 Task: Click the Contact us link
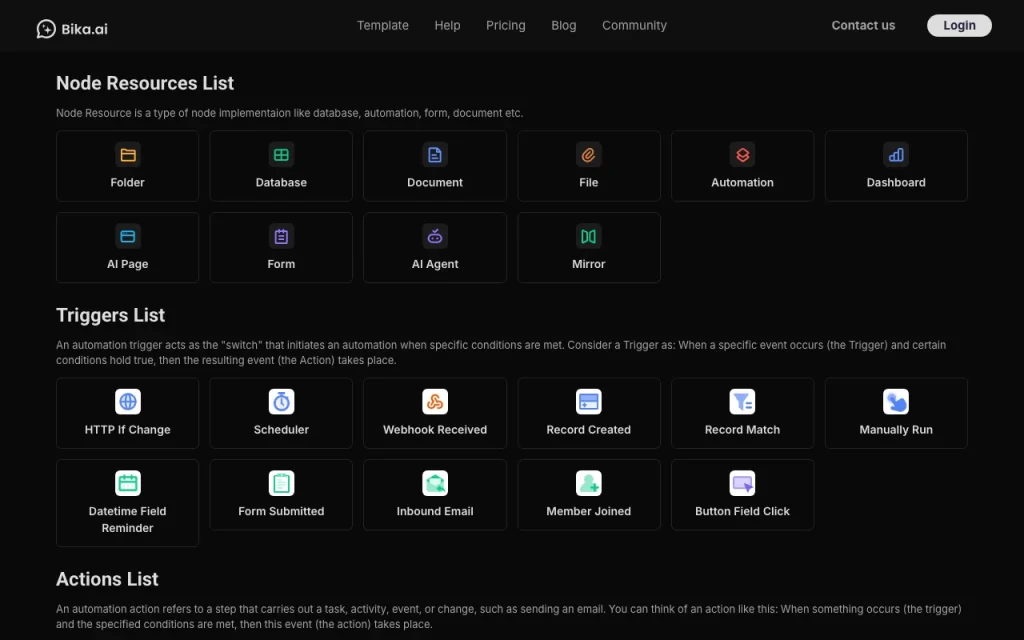(863, 25)
